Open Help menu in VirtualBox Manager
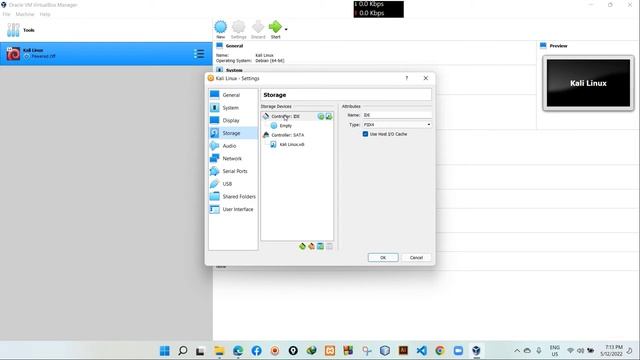 [45, 14]
